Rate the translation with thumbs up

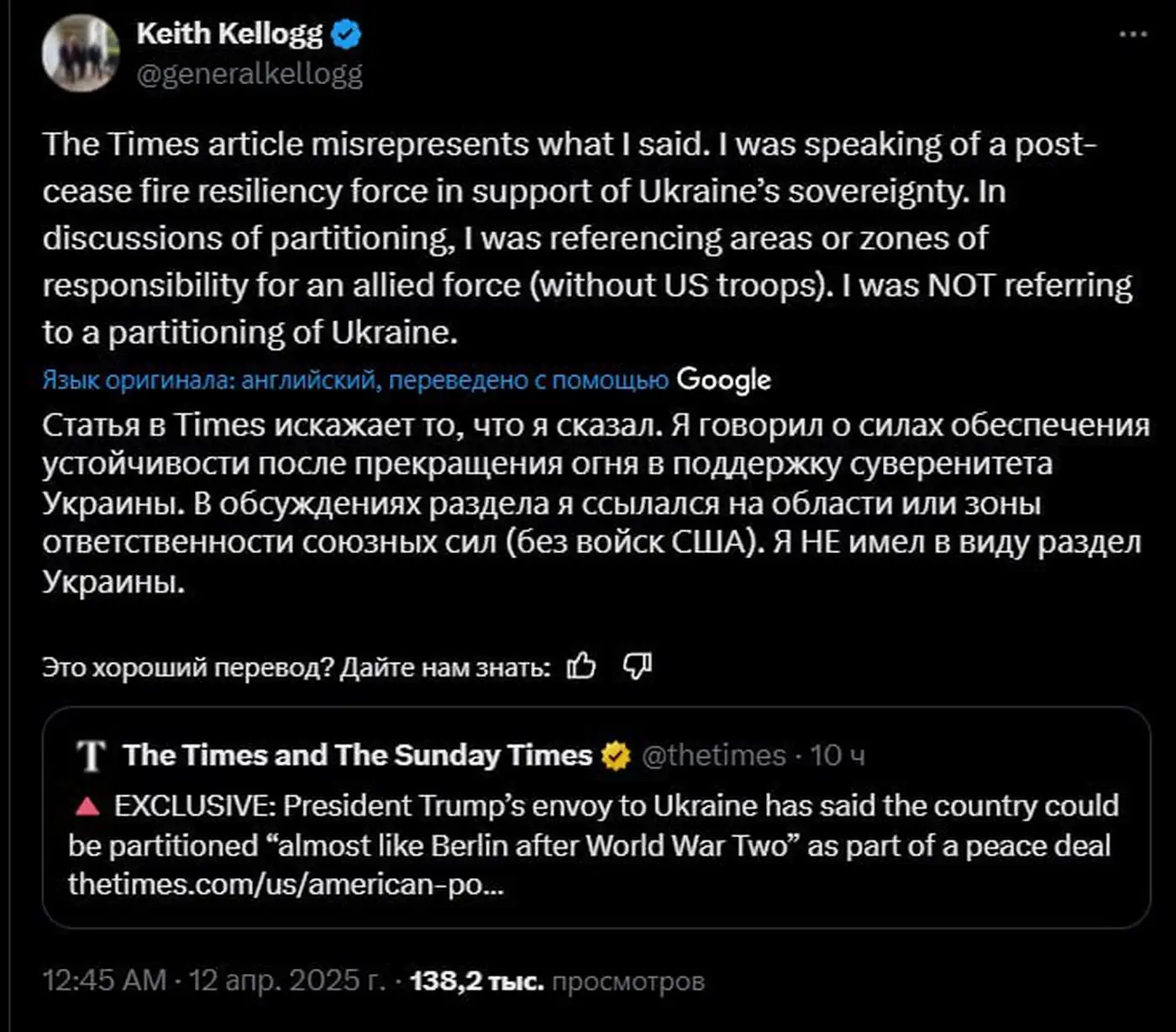(x=580, y=667)
